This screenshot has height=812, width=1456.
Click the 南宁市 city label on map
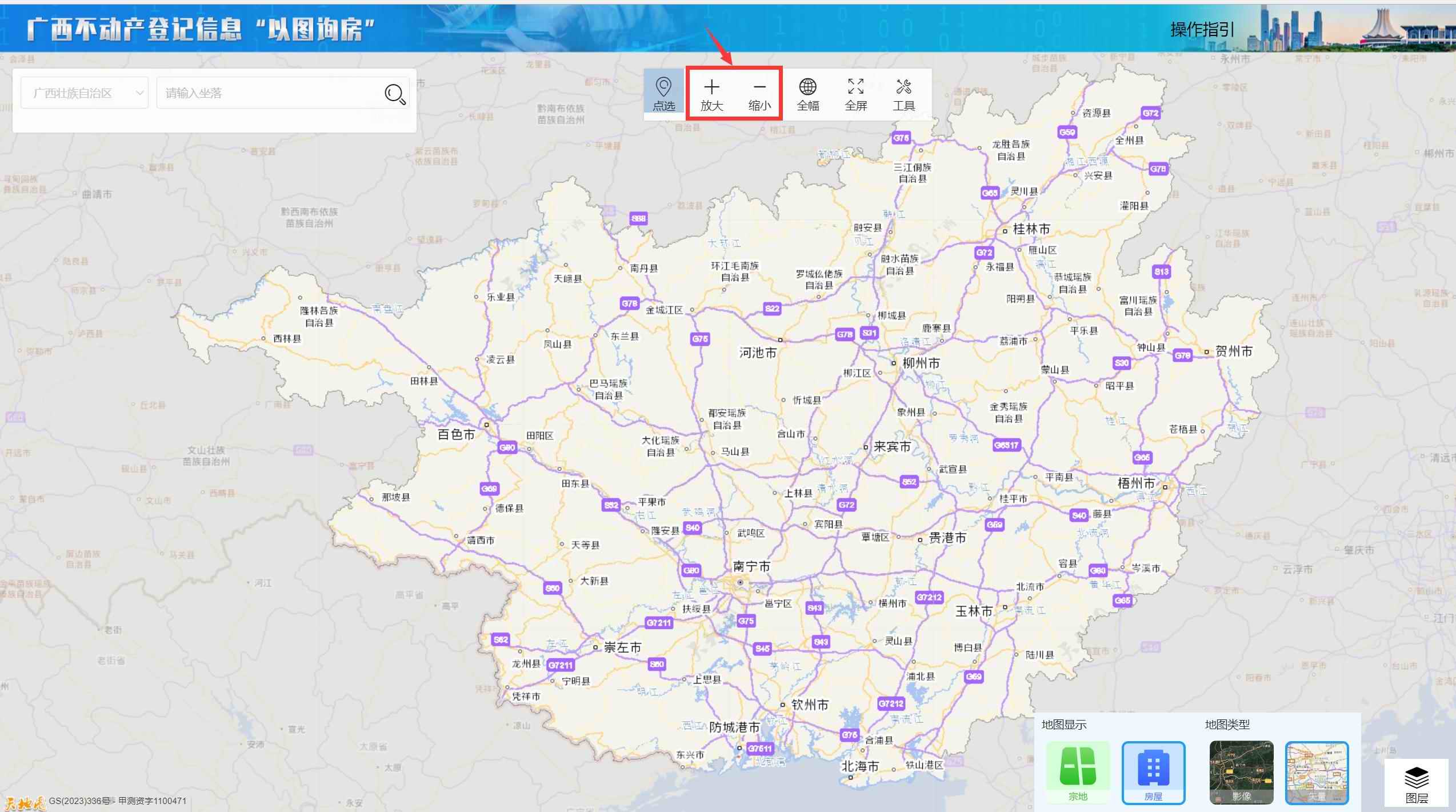(751, 566)
